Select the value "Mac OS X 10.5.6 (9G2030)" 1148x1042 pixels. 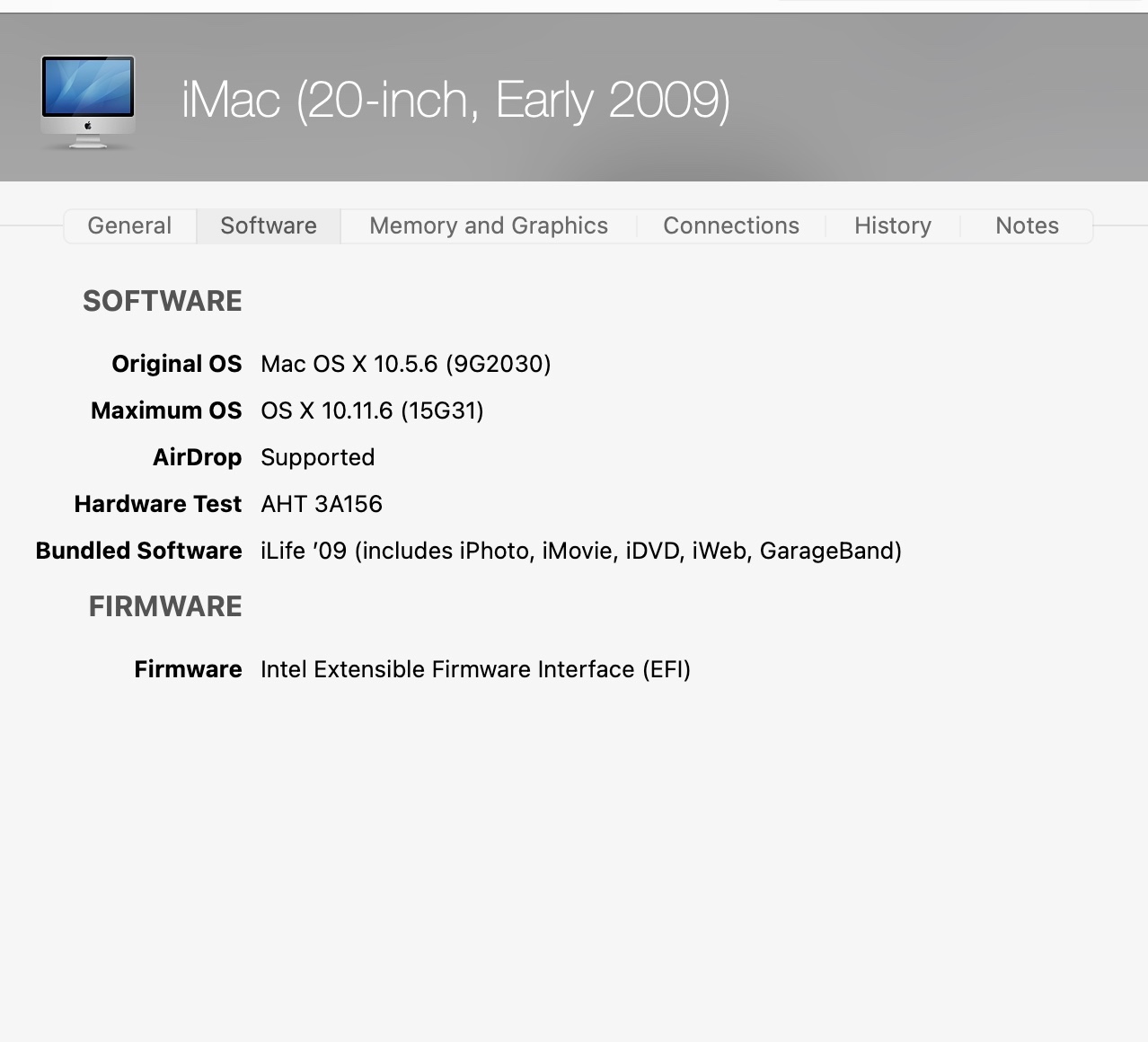(x=406, y=364)
